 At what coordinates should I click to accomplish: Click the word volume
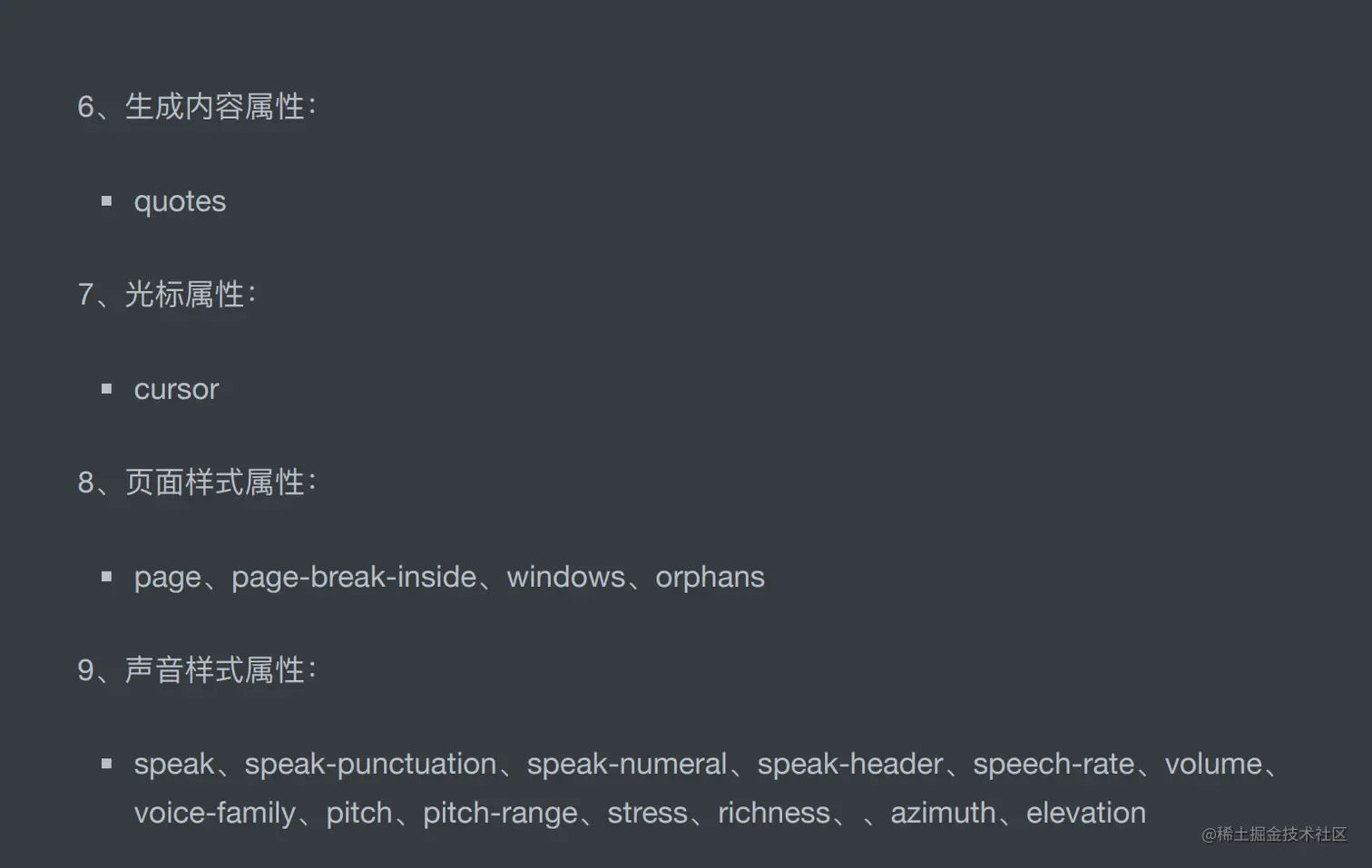pyautogui.click(x=1213, y=765)
